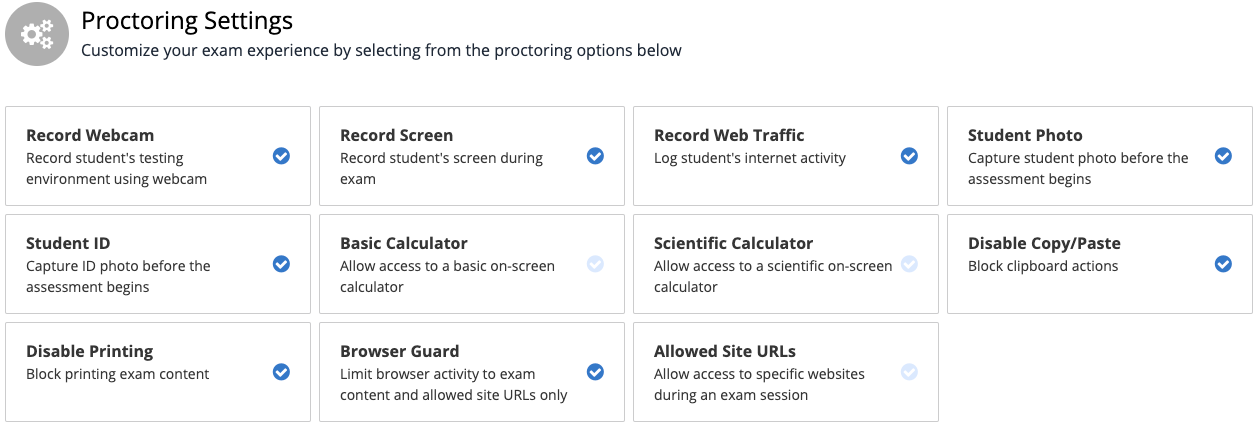Uncheck the Student Photo option
This screenshot has height=428, width=1254.
[x=1223, y=156]
